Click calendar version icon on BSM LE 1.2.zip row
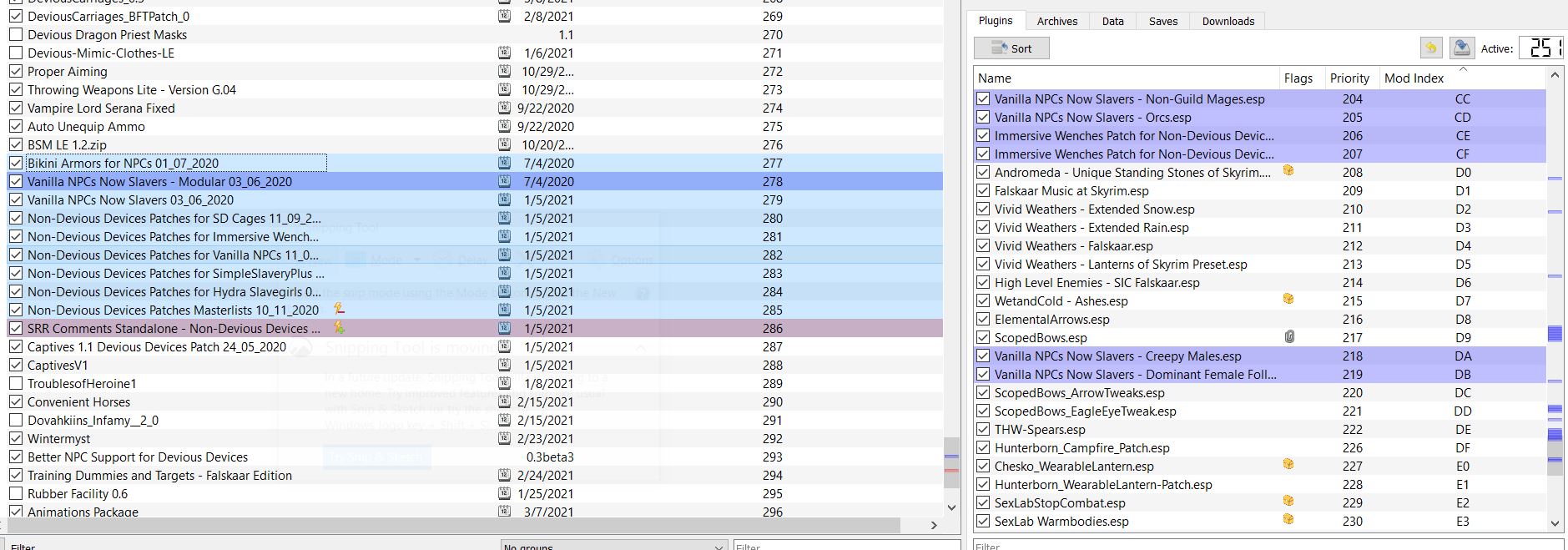Image resolution: width=1568 pixels, height=550 pixels. pos(504,144)
